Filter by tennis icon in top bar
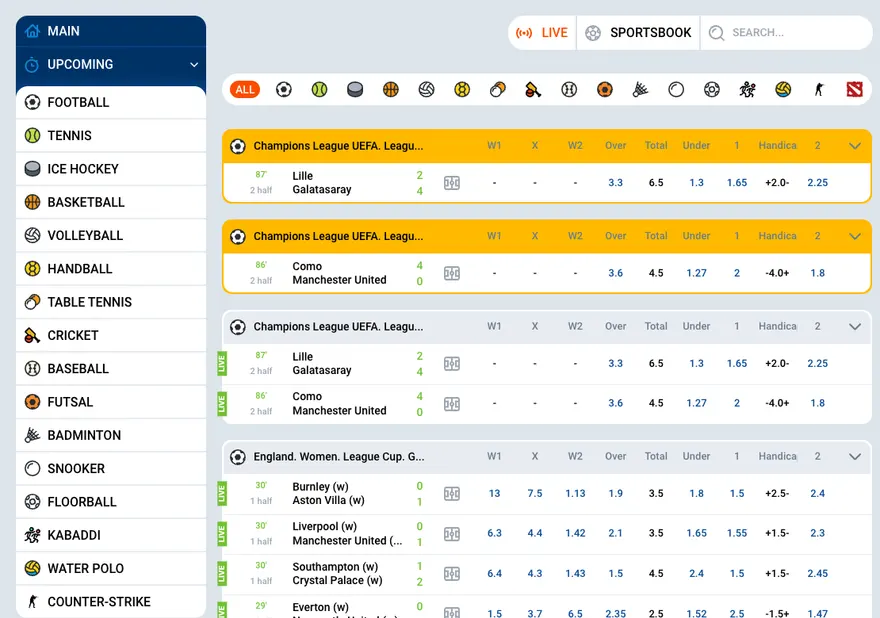880x618 pixels. (x=319, y=89)
